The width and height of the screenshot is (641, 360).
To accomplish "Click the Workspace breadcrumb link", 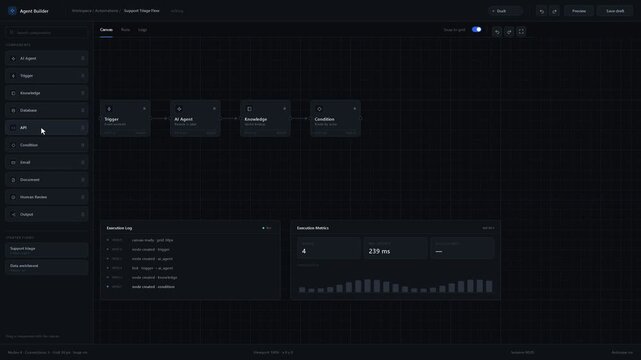I will pyautogui.click(x=81, y=11).
